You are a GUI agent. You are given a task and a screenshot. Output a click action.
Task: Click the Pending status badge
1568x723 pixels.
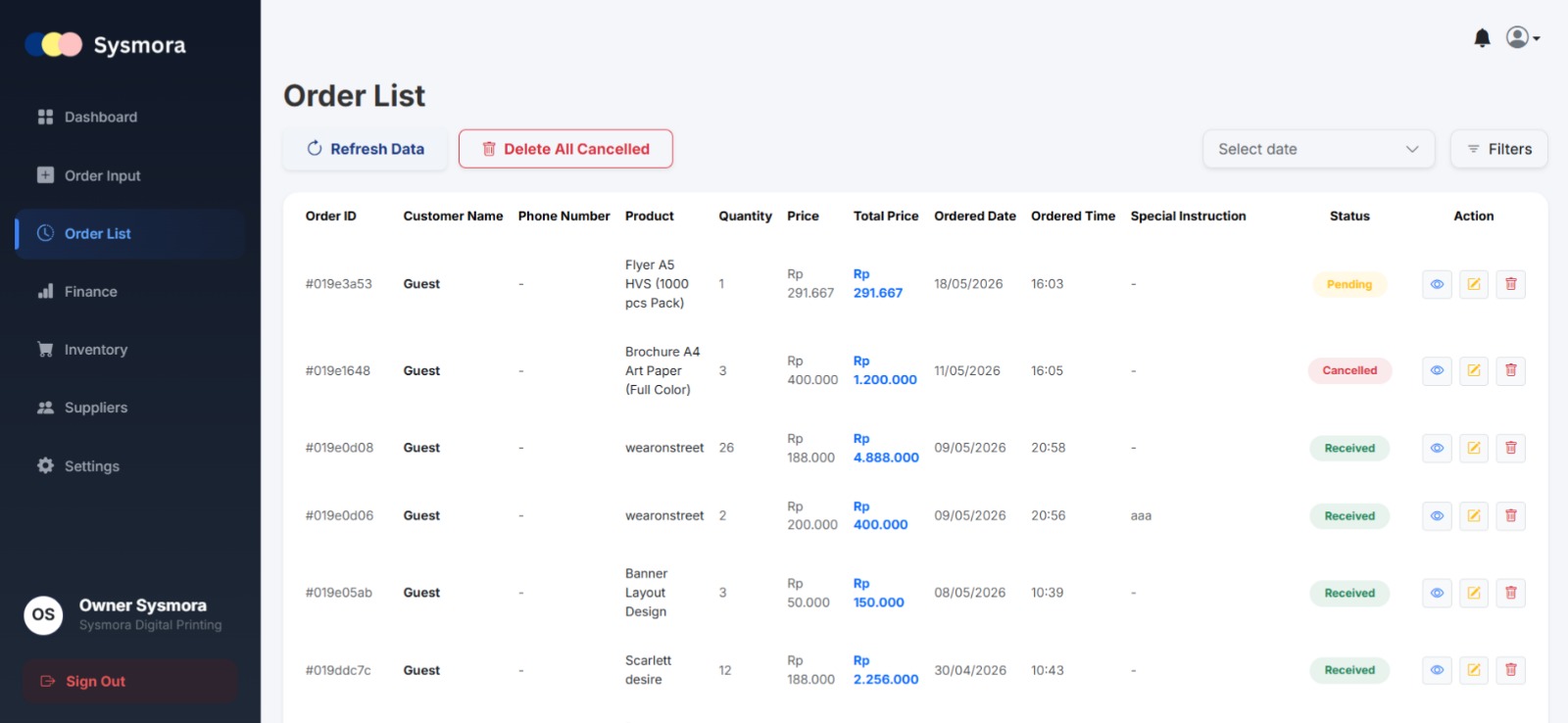point(1349,284)
